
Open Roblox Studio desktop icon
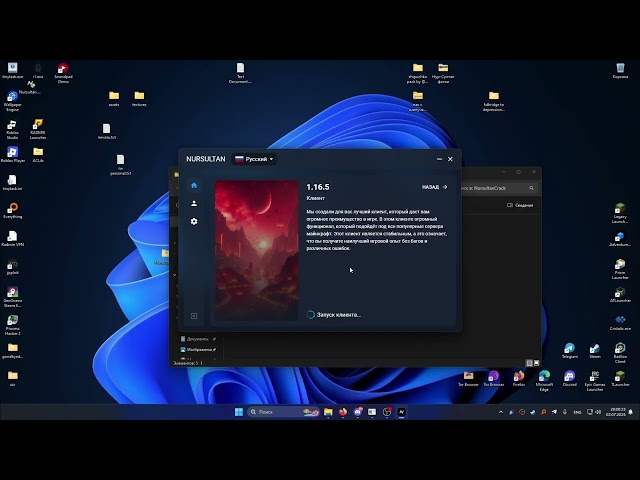pyautogui.click(x=12, y=129)
